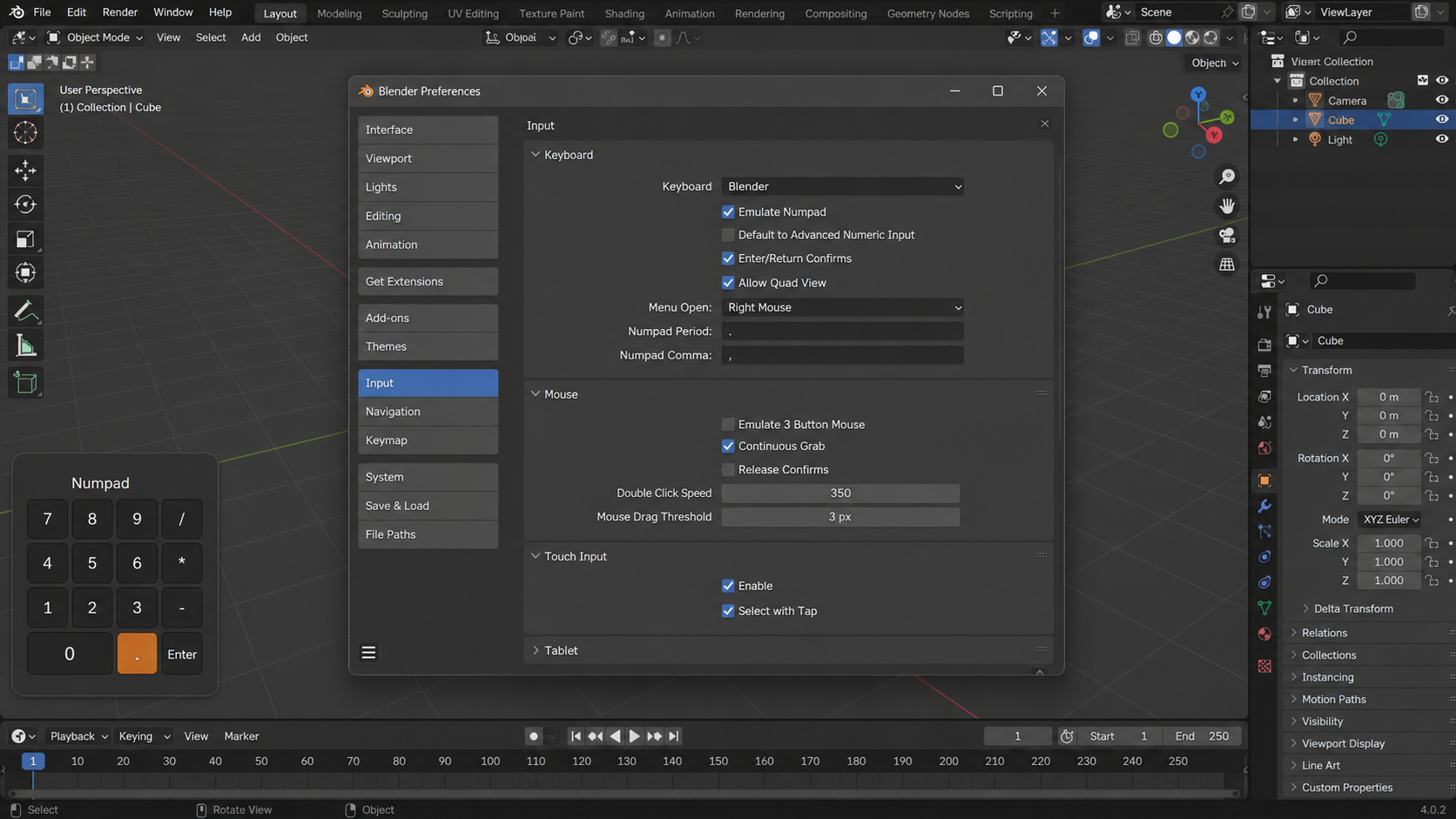
Task: Click the Get Extensions button
Action: pos(428,281)
